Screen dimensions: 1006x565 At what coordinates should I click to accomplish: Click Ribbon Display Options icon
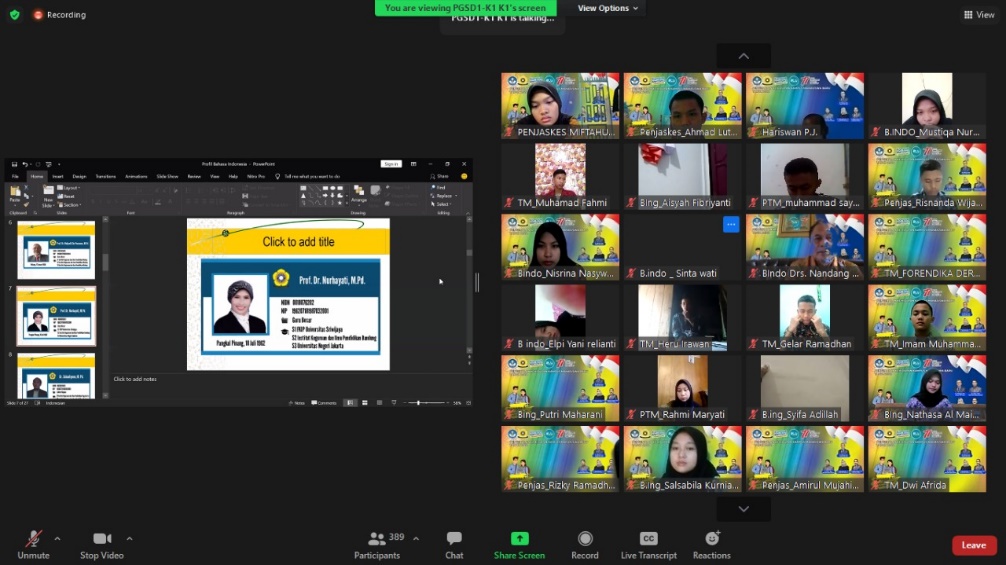(413, 164)
